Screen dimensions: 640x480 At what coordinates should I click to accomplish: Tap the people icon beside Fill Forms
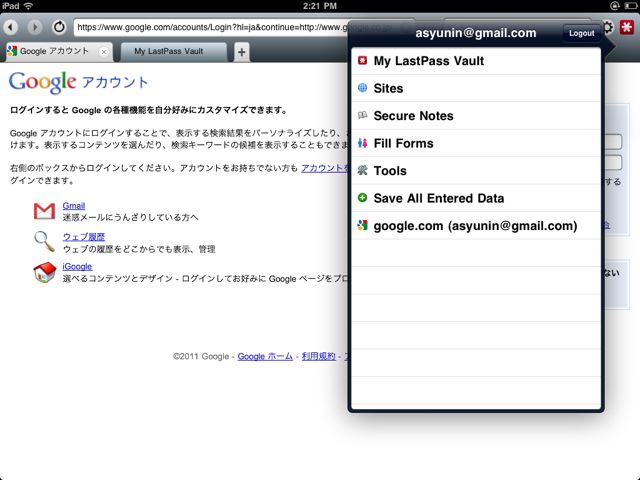362,143
